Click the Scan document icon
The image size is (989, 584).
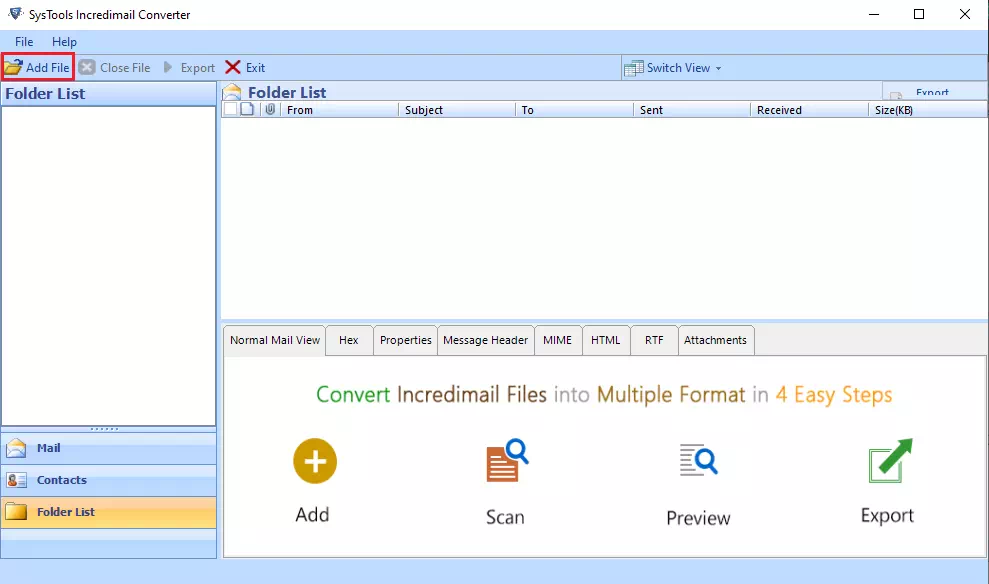click(x=507, y=460)
